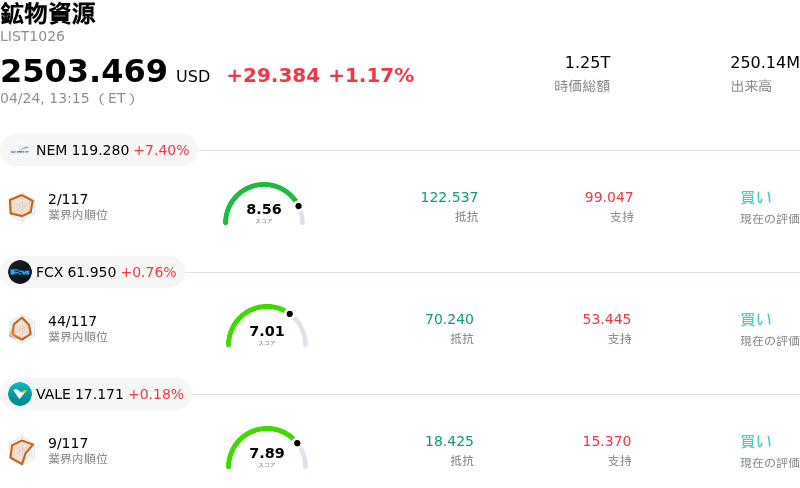This screenshot has width=800, height=488.
Task: Click the radar chart icon beside 9/117
Action: (22, 450)
